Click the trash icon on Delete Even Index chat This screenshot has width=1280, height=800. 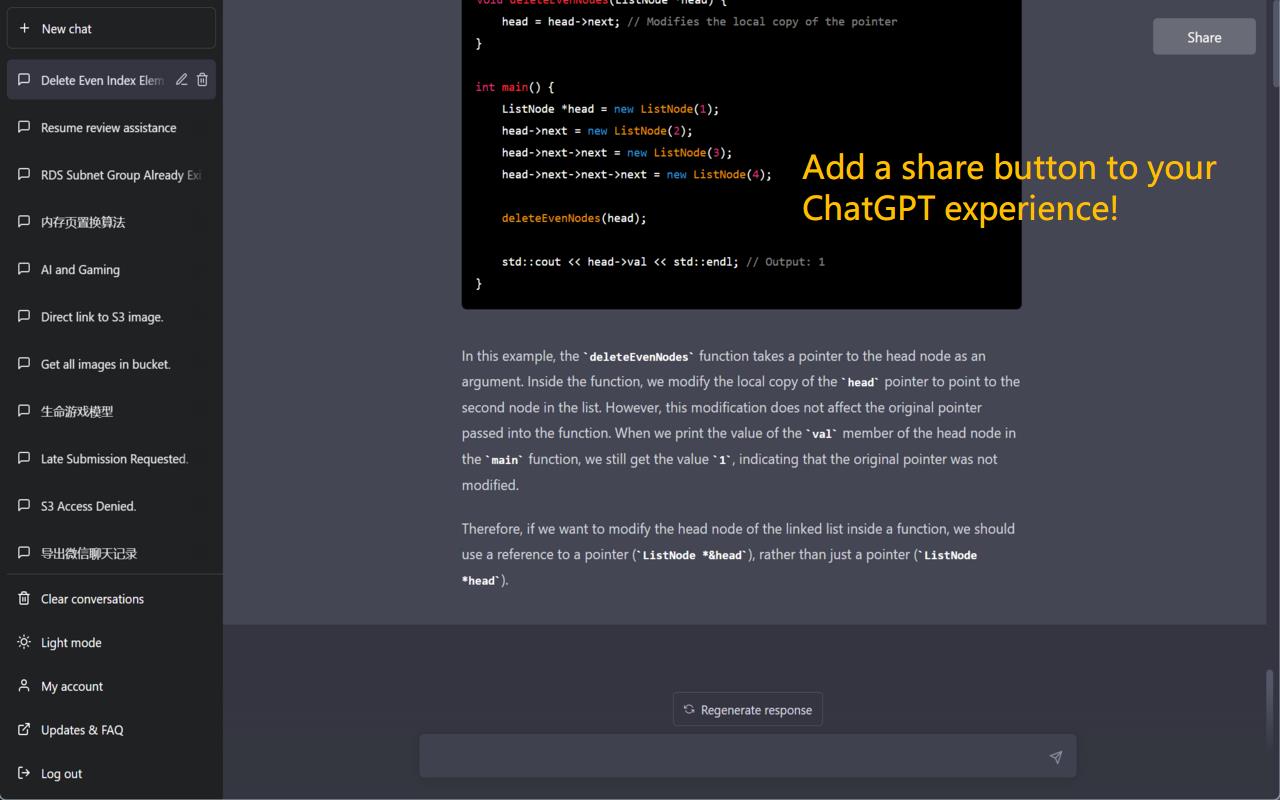click(x=201, y=80)
